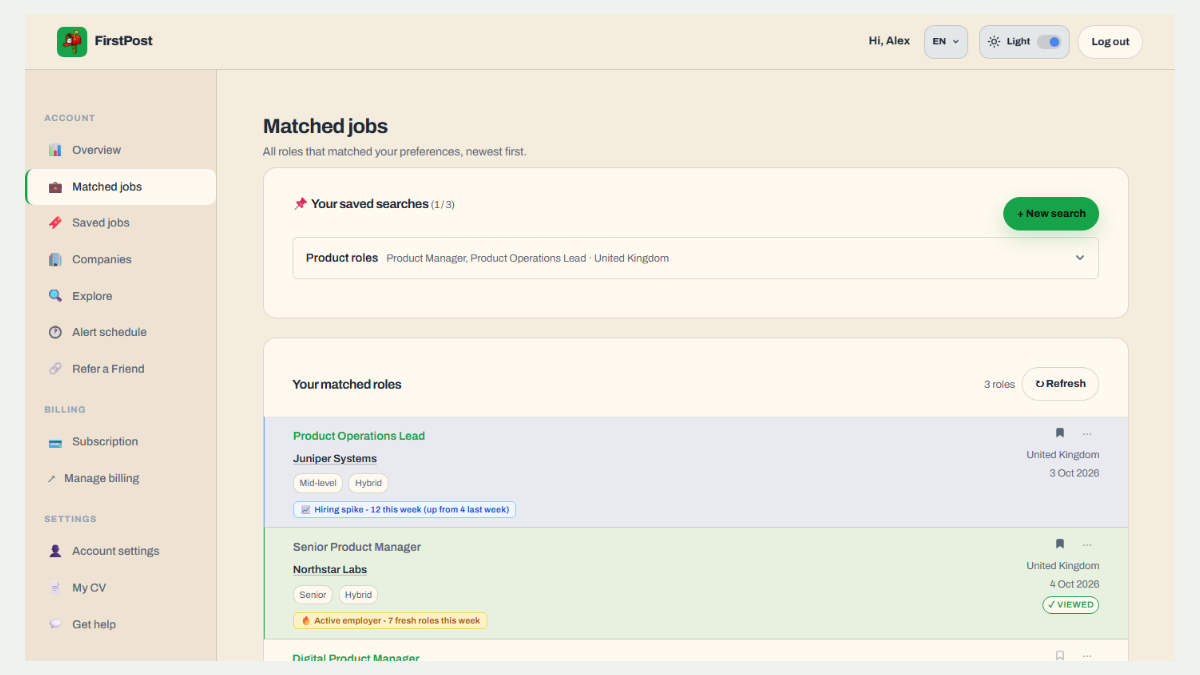Click the 4 Oct 2026 date
Image resolution: width=1200 pixels, height=675 pixels.
coord(1074,584)
